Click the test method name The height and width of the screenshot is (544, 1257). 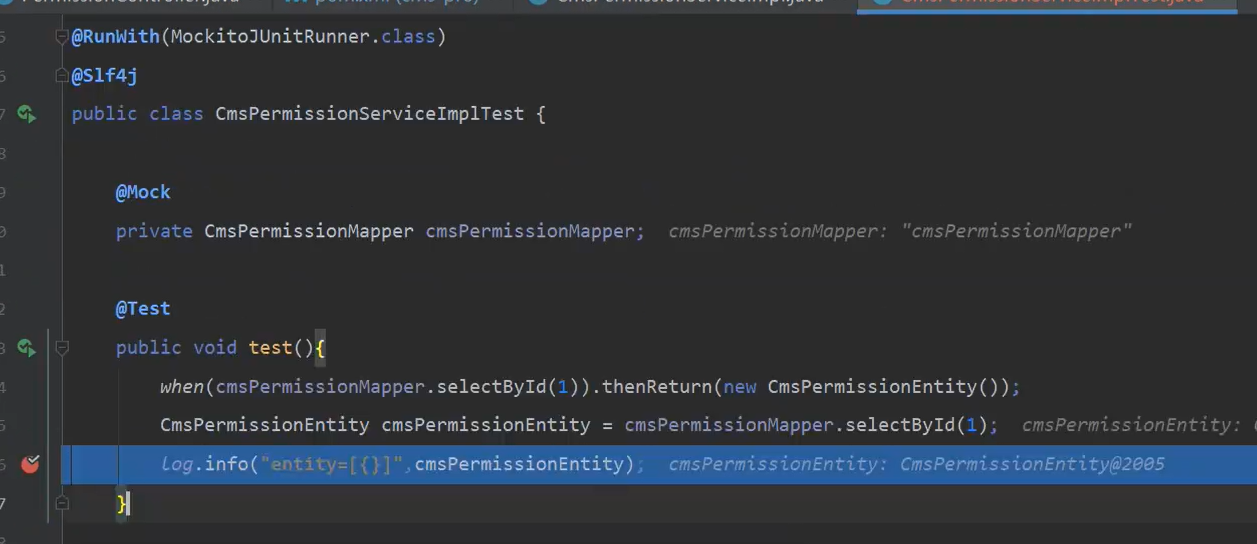pos(269,348)
